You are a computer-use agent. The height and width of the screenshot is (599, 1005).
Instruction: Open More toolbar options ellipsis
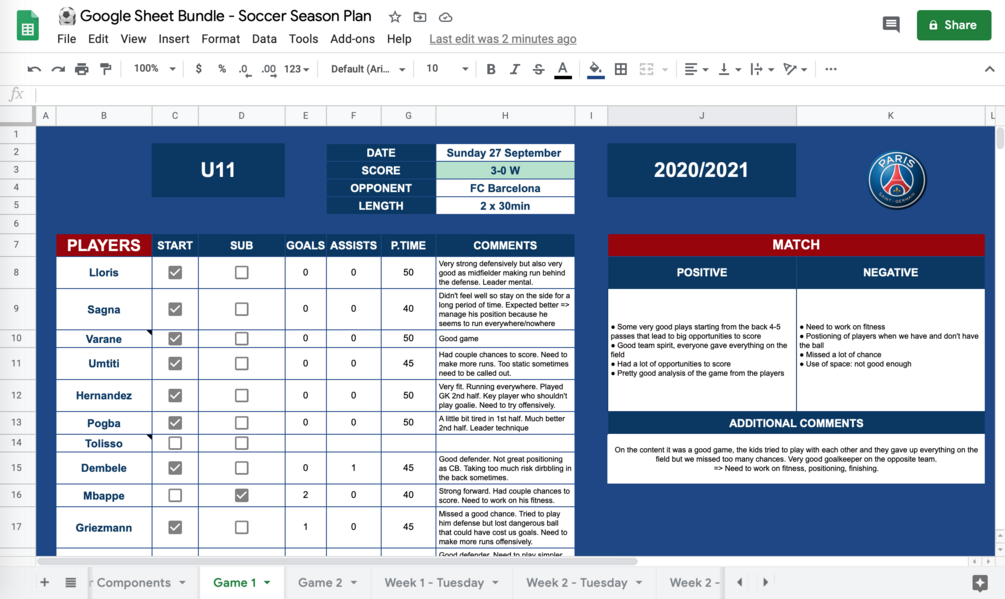(831, 69)
